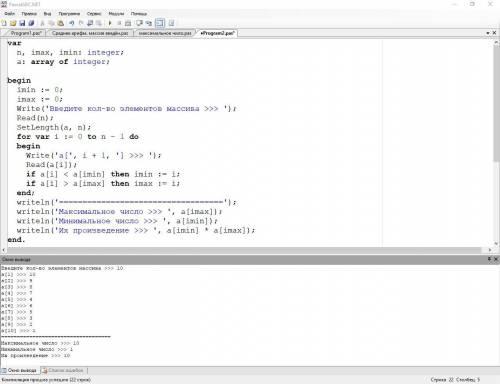Click the Paste clipboard icon in the toolbar

[61, 23]
